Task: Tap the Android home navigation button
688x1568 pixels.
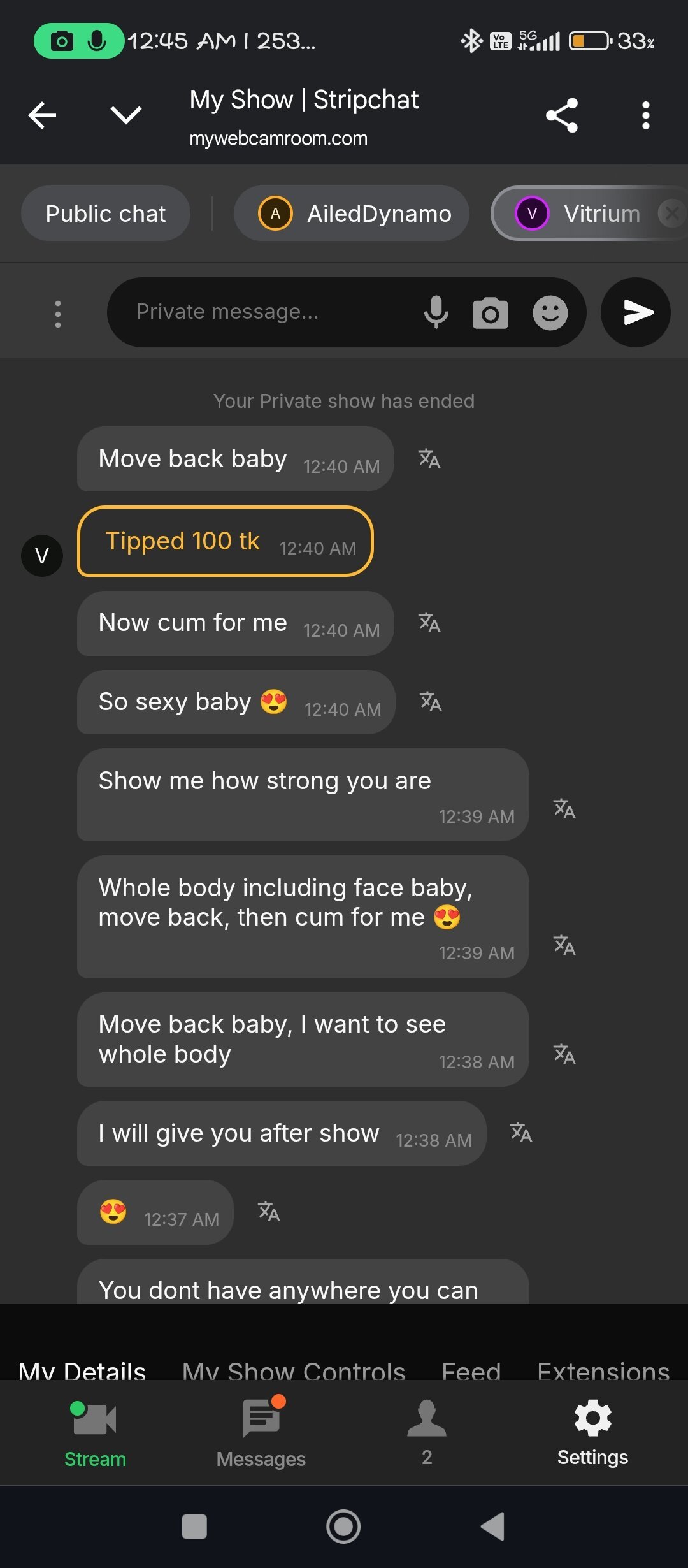Action: coord(343,1527)
